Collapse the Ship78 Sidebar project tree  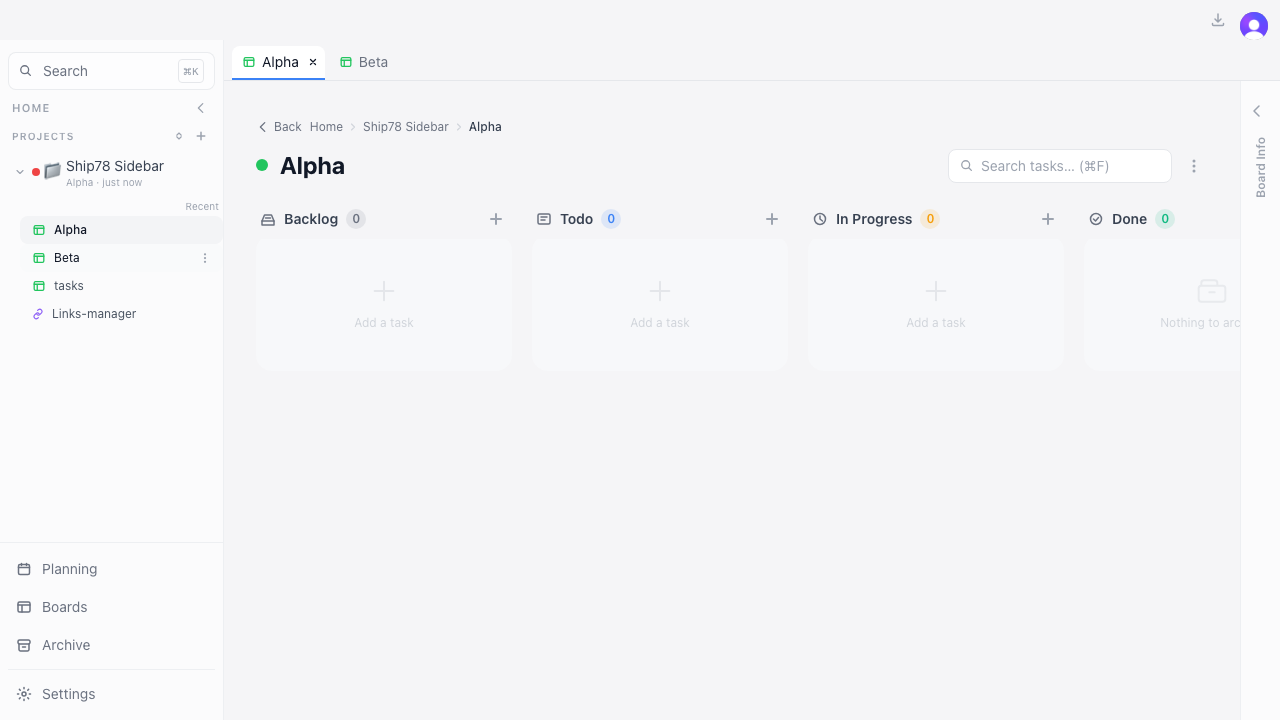(20, 172)
